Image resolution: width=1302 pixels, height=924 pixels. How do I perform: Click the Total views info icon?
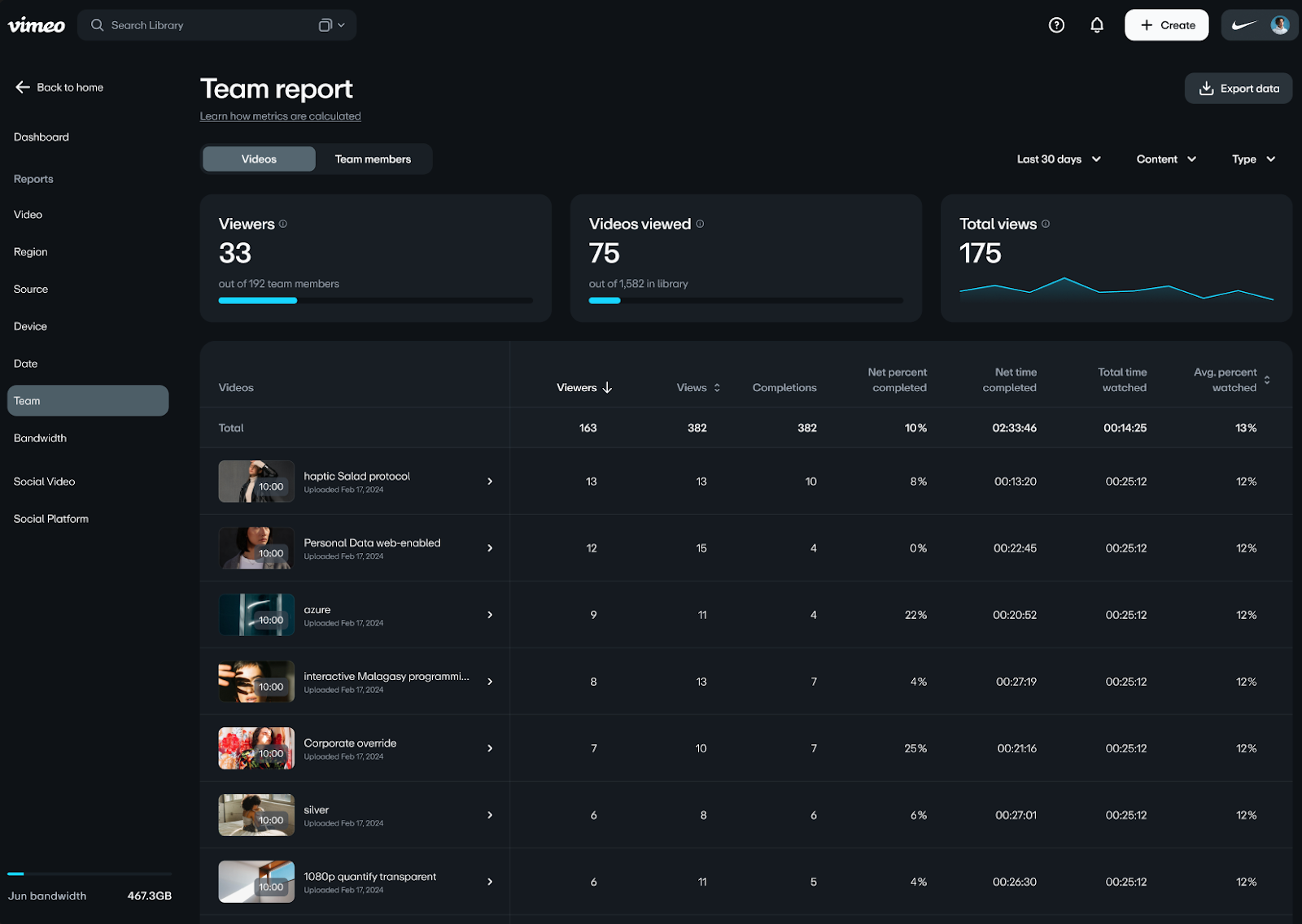tap(1046, 224)
